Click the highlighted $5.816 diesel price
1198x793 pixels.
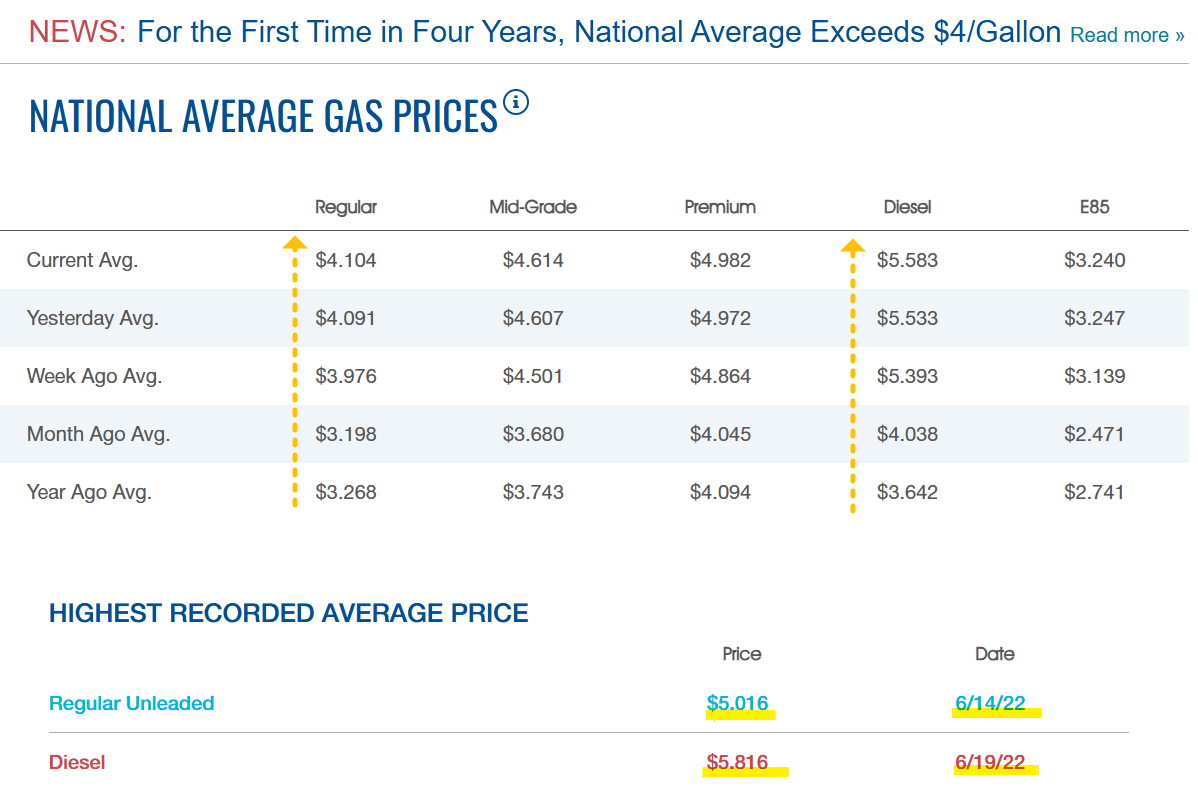click(737, 762)
